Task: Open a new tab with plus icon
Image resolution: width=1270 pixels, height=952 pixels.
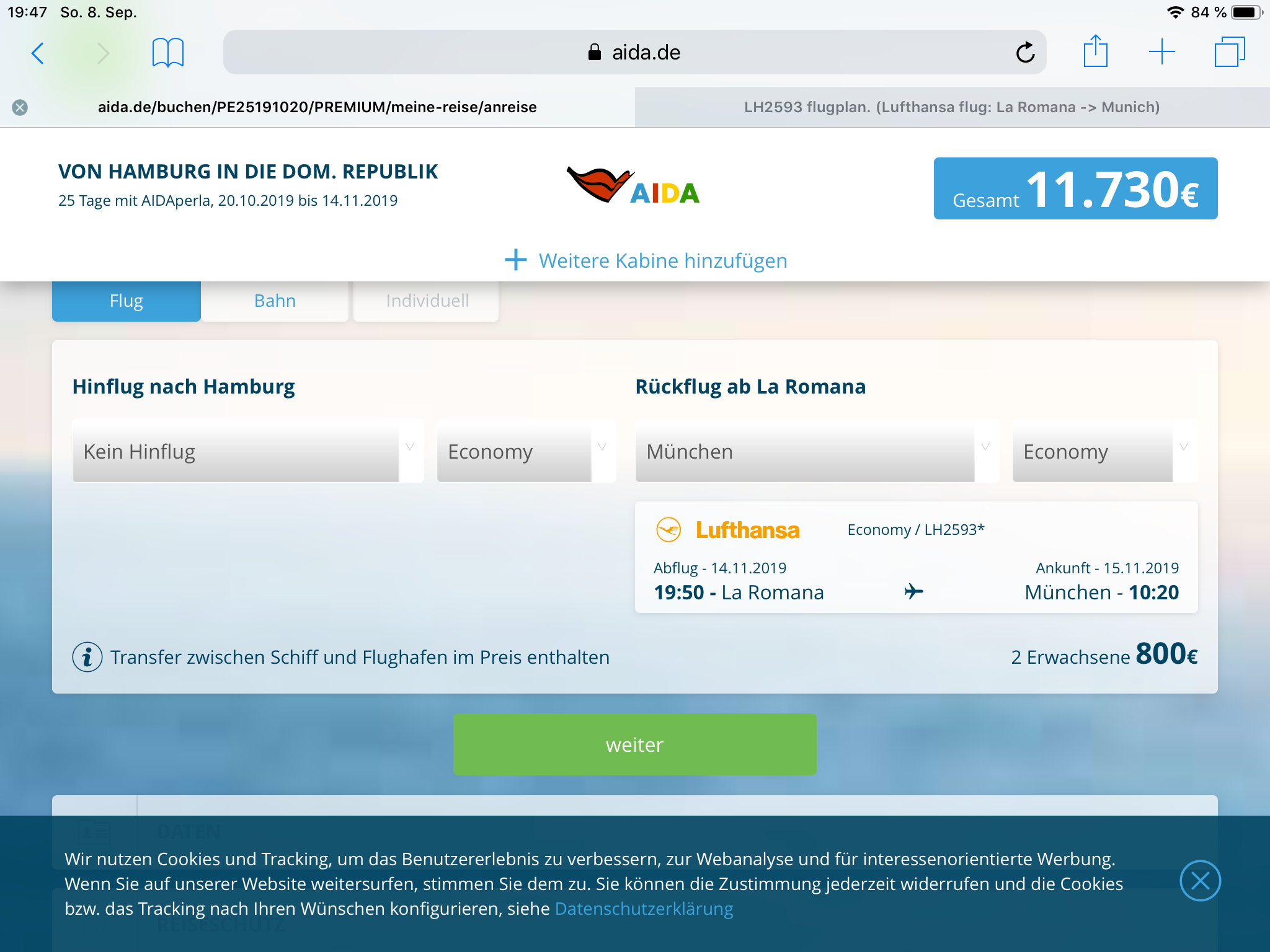Action: [1161, 52]
